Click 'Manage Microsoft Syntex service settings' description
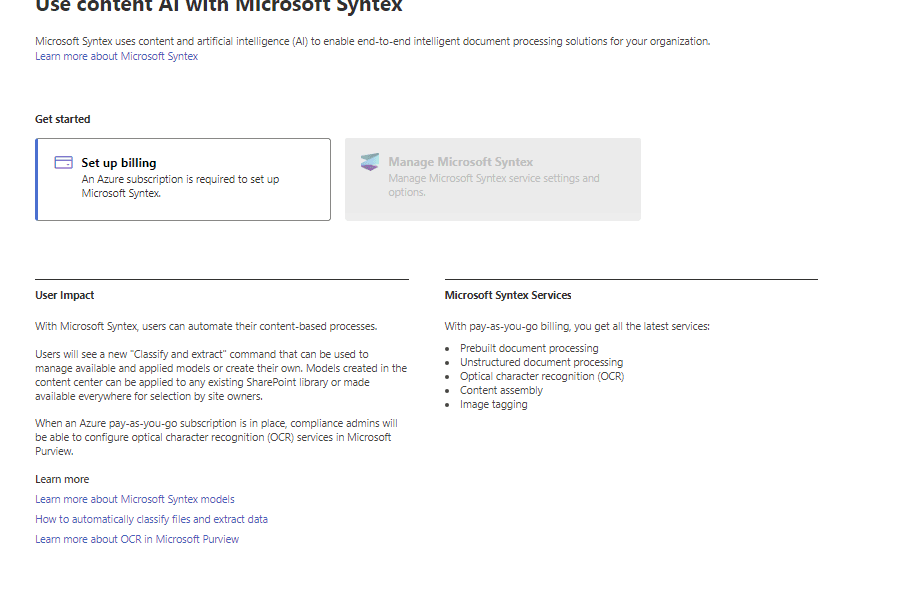Screen dimensions: 907x606 (x=493, y=185)
